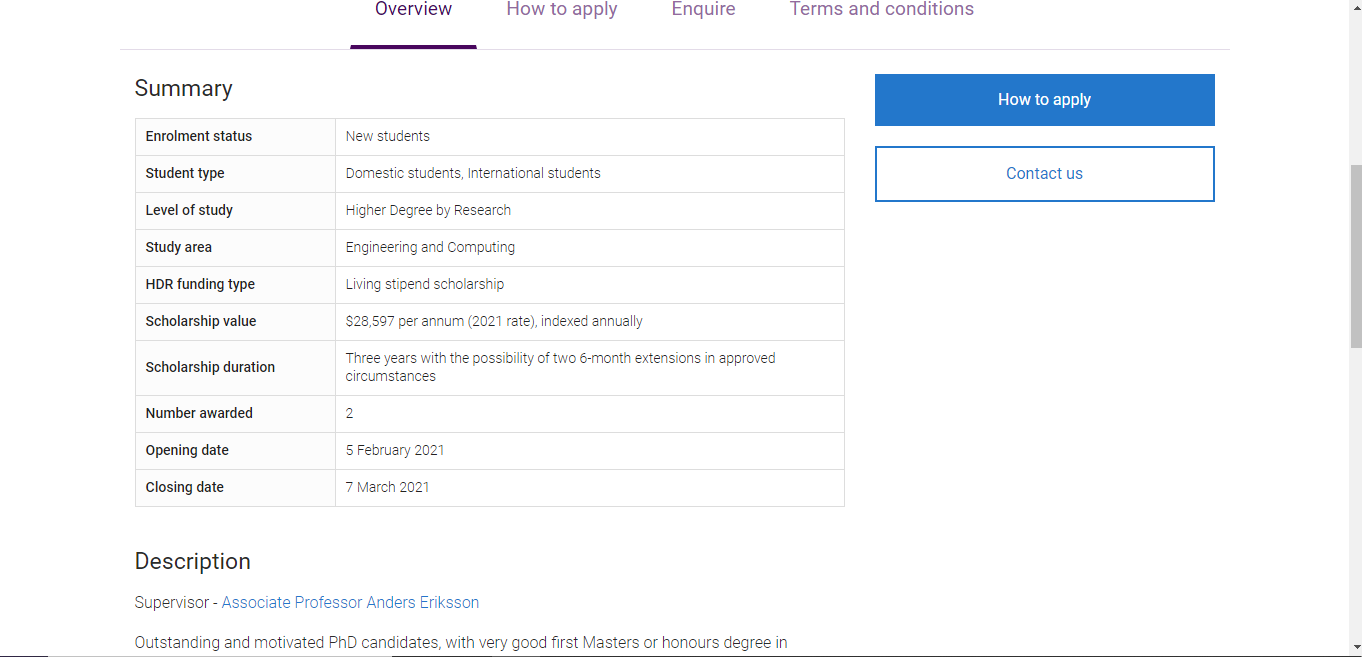
Task: Select the $28,597 per annum value
Action: 494,322
